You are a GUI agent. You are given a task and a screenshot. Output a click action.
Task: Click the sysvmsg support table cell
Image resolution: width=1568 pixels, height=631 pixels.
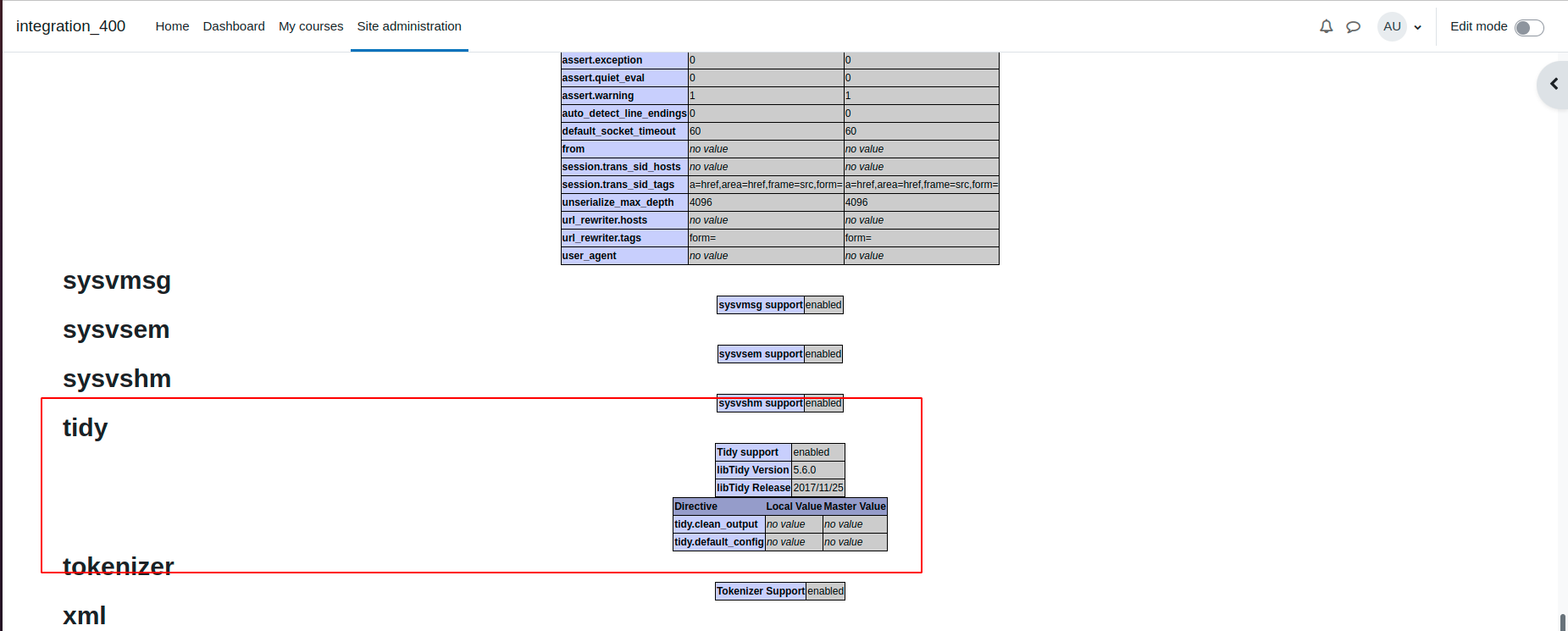(x=761, y=305)
